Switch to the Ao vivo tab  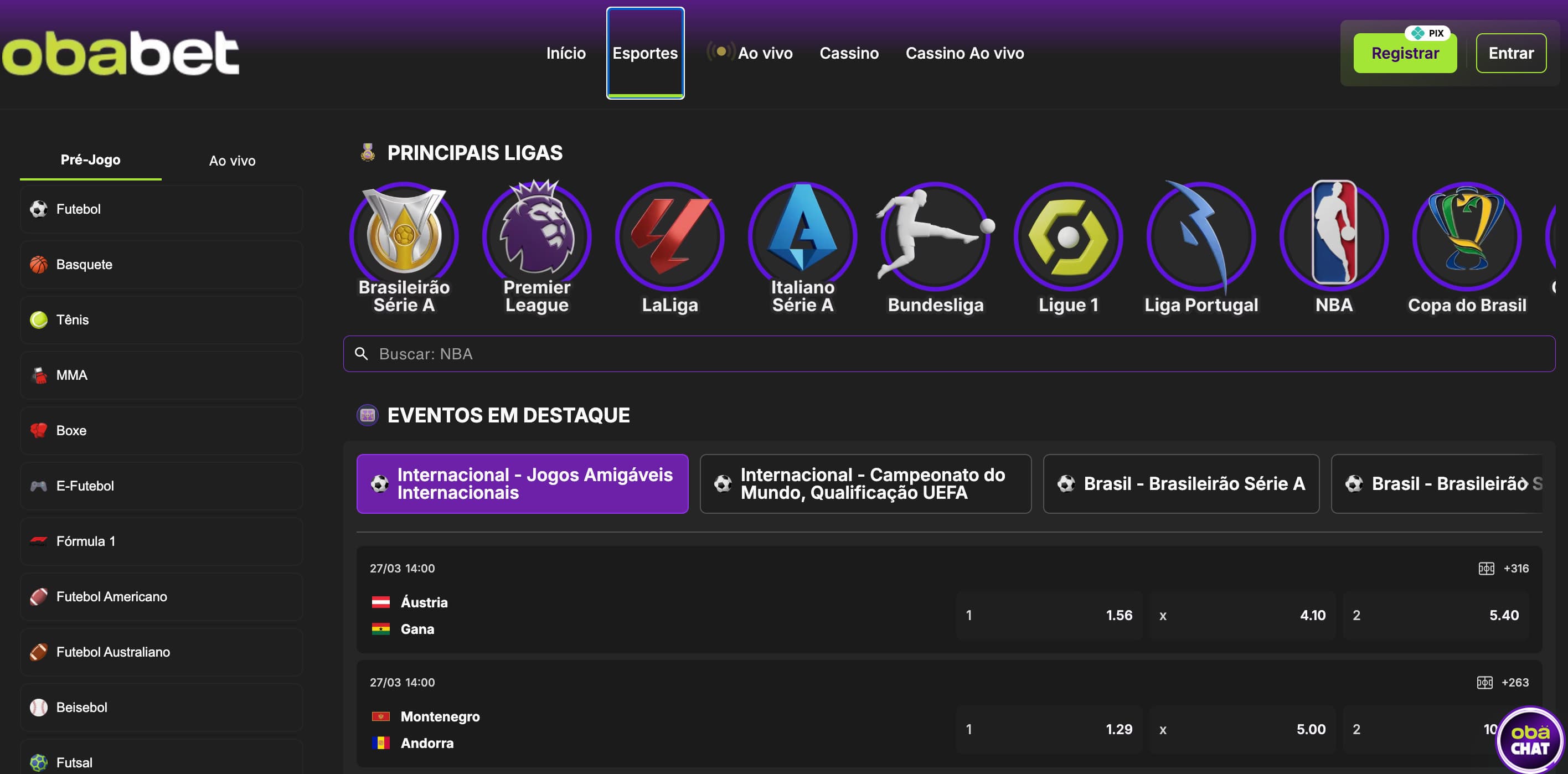(x=232, y=160)
